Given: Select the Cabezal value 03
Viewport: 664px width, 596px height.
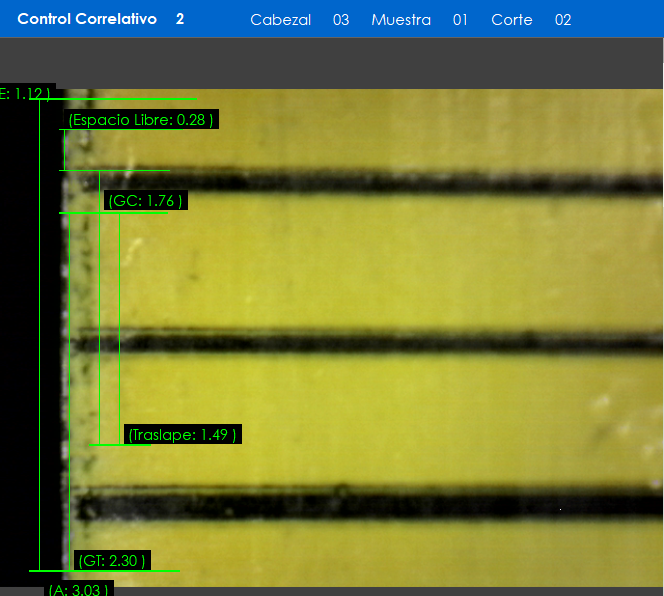Looking at the screenshot, I should coord(341,20).
